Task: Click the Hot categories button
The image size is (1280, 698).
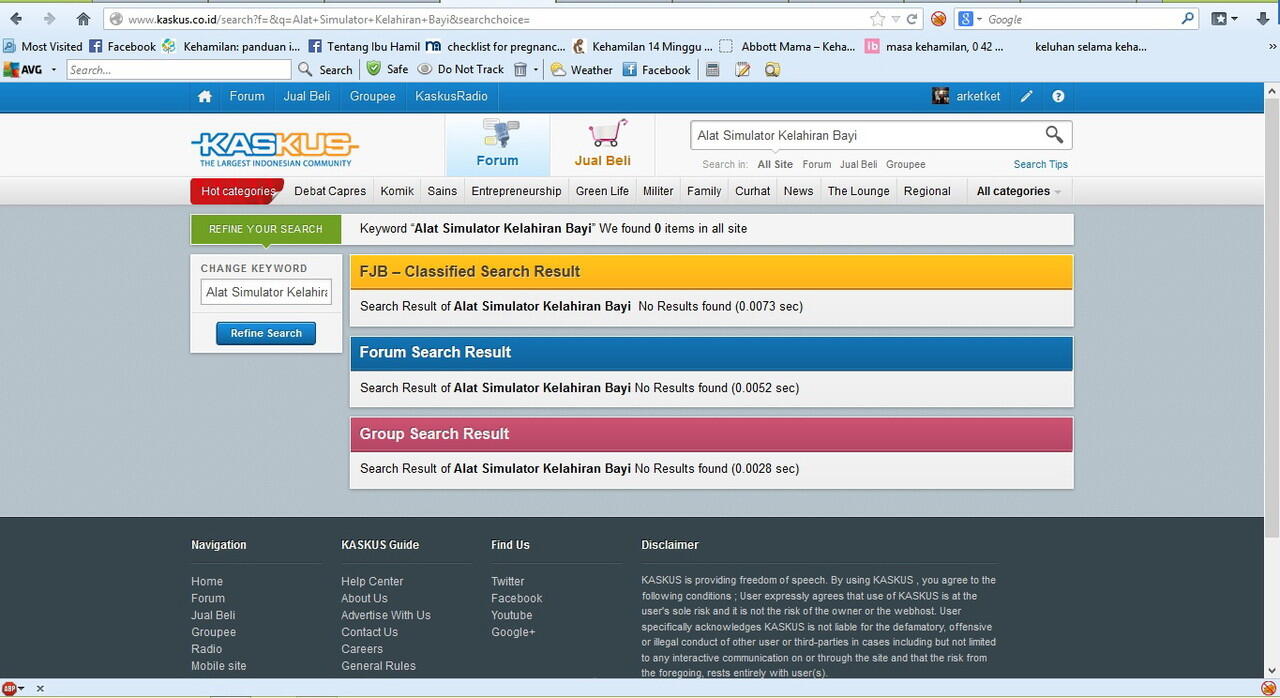Action: point(238,191)
